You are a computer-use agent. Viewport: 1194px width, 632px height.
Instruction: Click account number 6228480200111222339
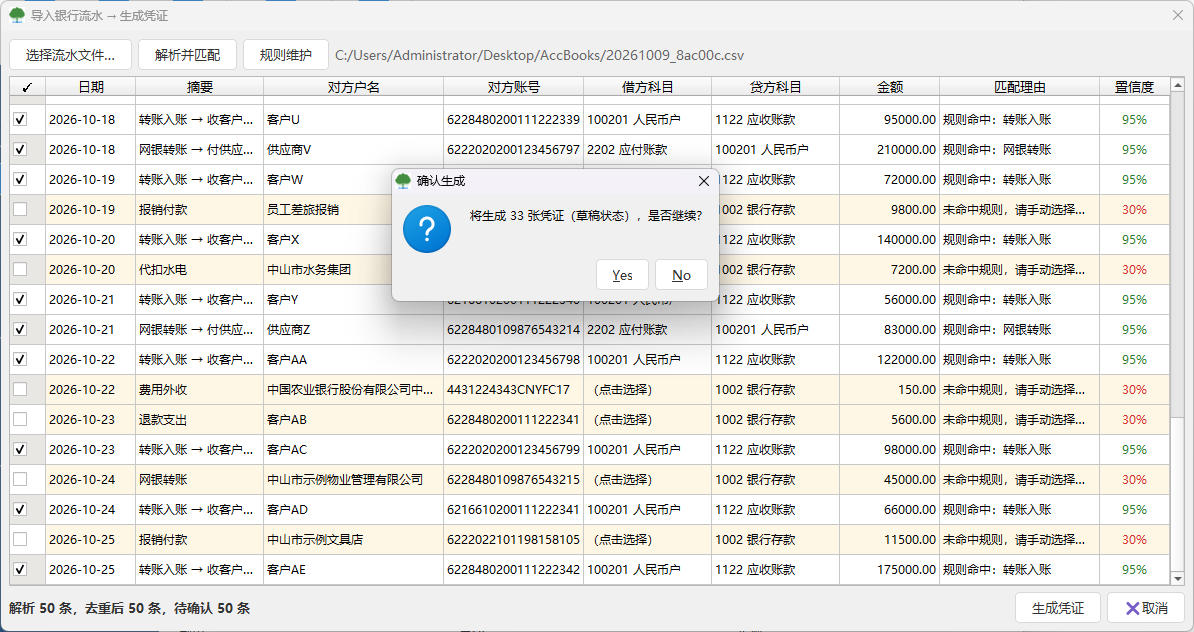(x=513, y=120)
